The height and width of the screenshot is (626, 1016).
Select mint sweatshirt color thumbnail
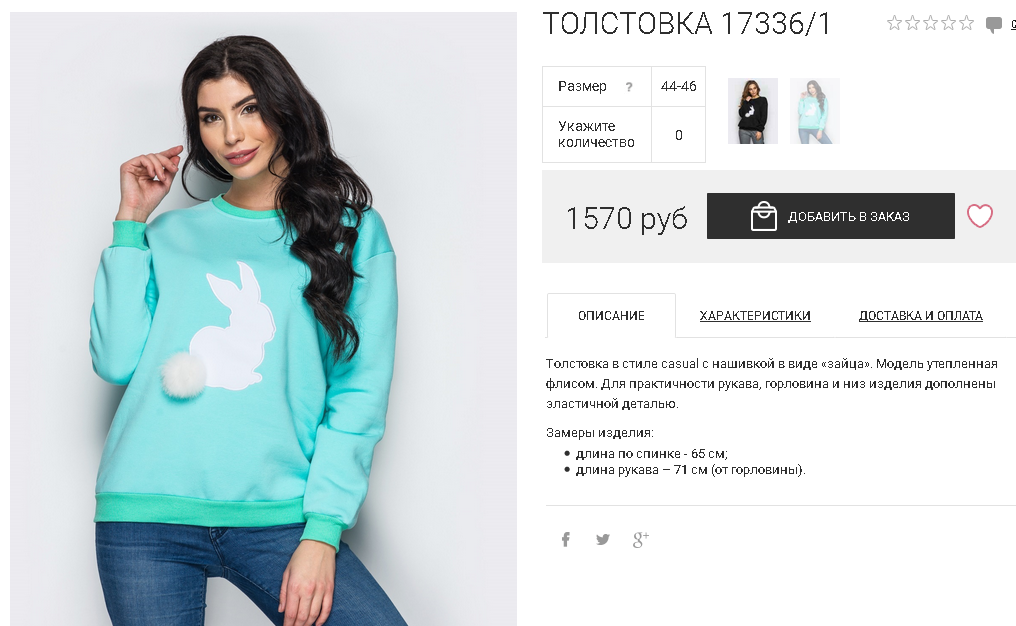[814, 111]
